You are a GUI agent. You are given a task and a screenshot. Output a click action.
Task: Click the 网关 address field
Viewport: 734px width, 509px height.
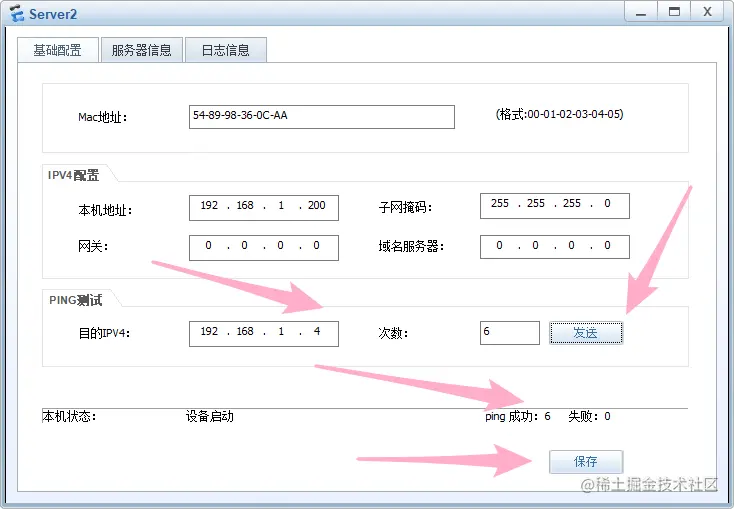(264, 247)
